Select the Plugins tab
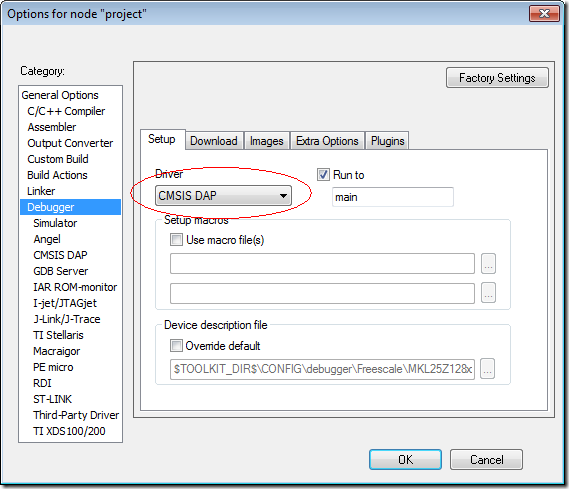The width and height of the screenshot is (569, 489). (x=387, y=140)
